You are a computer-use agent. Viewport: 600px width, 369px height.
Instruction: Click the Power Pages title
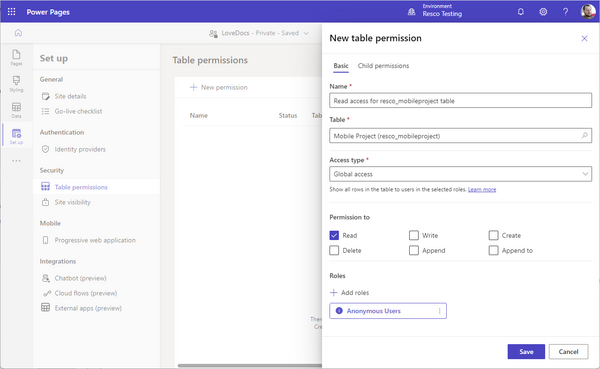pyautogui.click(x=48, y=12)
